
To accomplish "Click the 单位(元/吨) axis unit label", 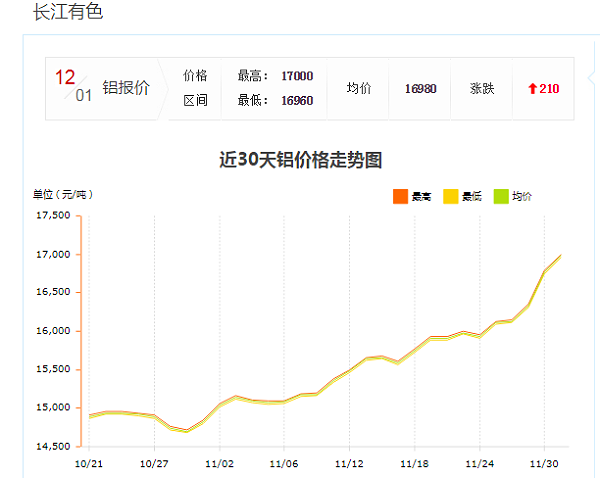I will tap(63, 194).
